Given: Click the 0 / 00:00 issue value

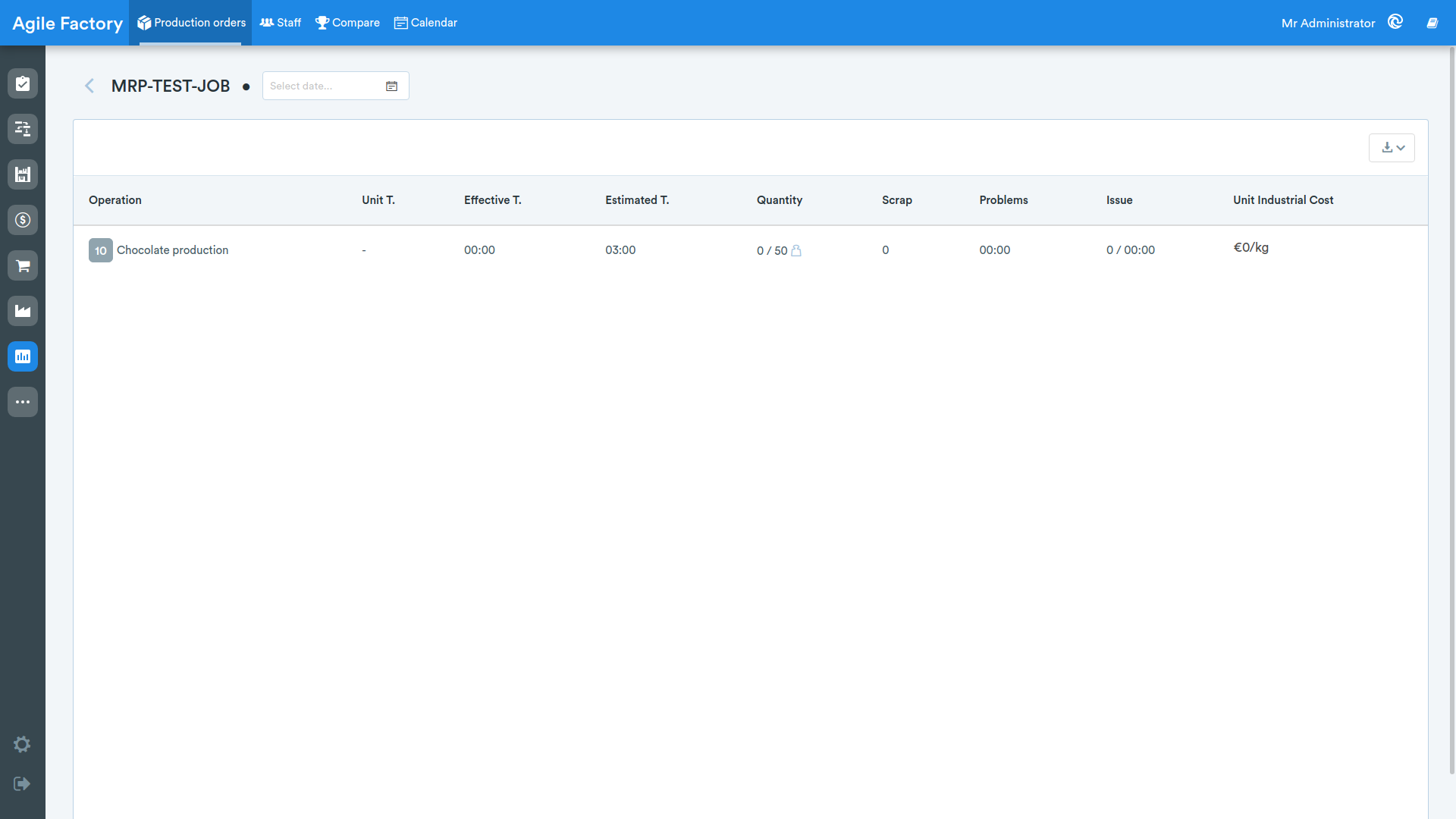Looking at the screenshot, I should 1131,250.
